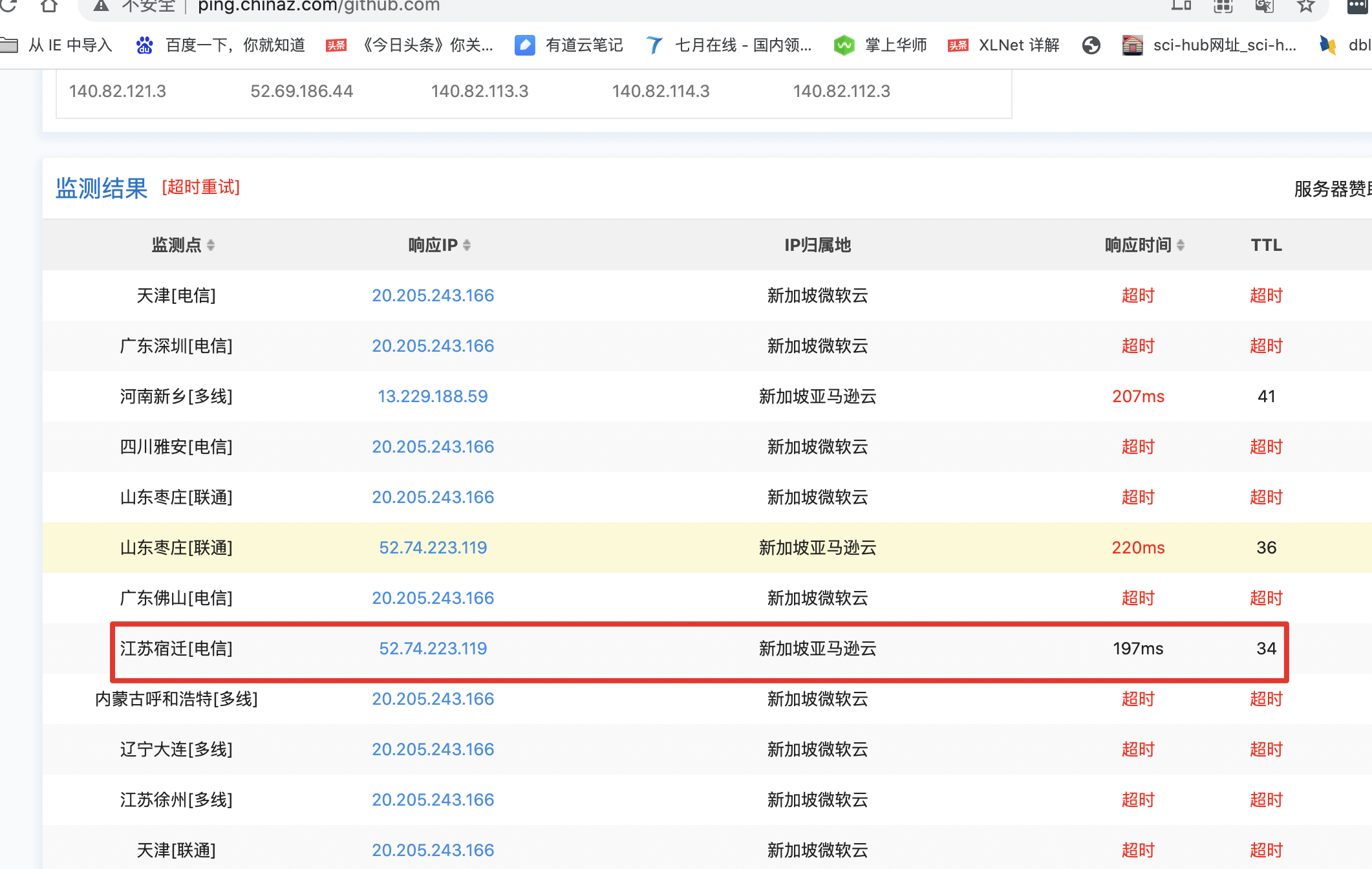This screenshot has width=1372, height=869.
Task: Click the translate page icon
Action: tap(1263, 6)
